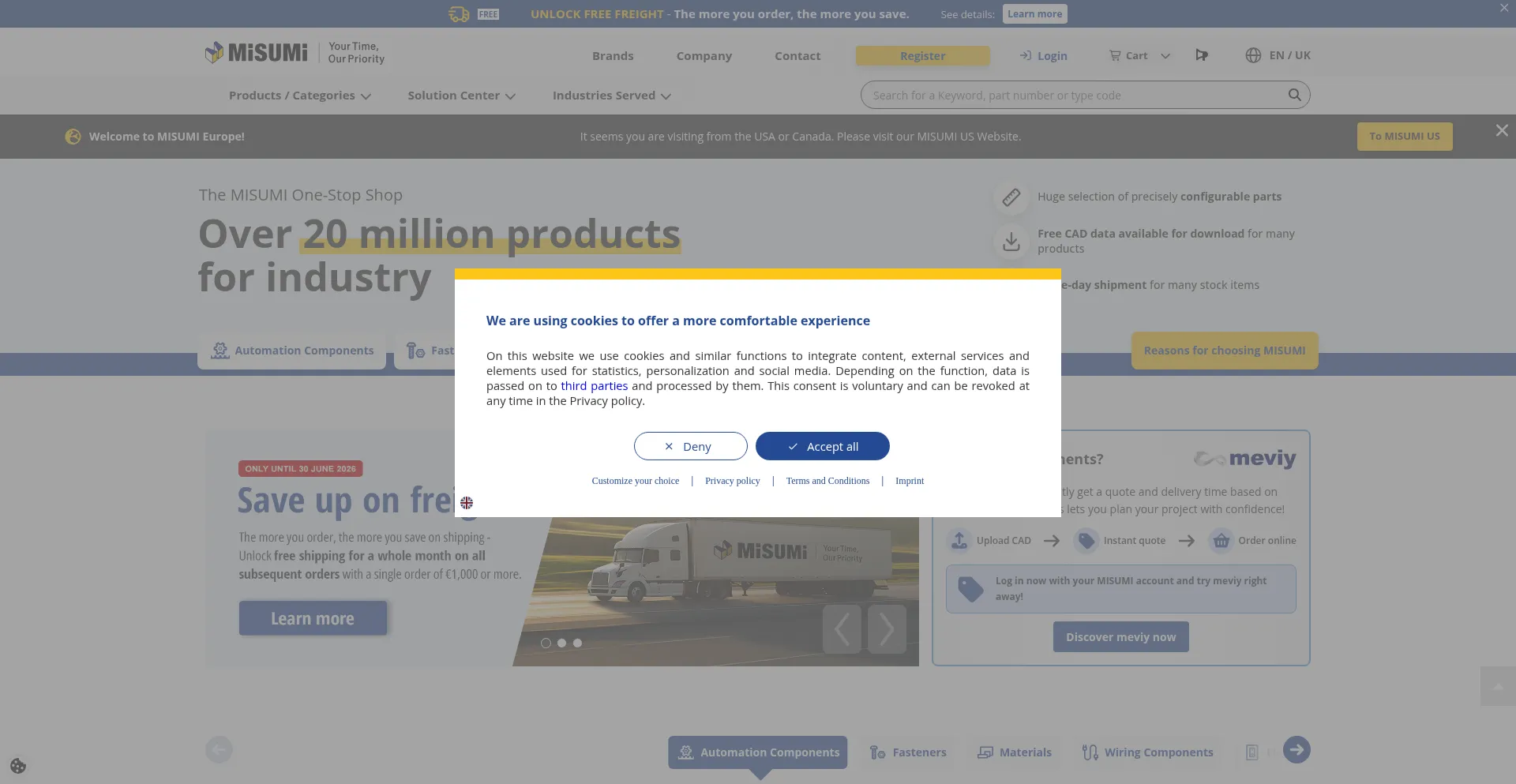
Task: Click the flag icon next to the cart
Action: tap(1202, 55)
